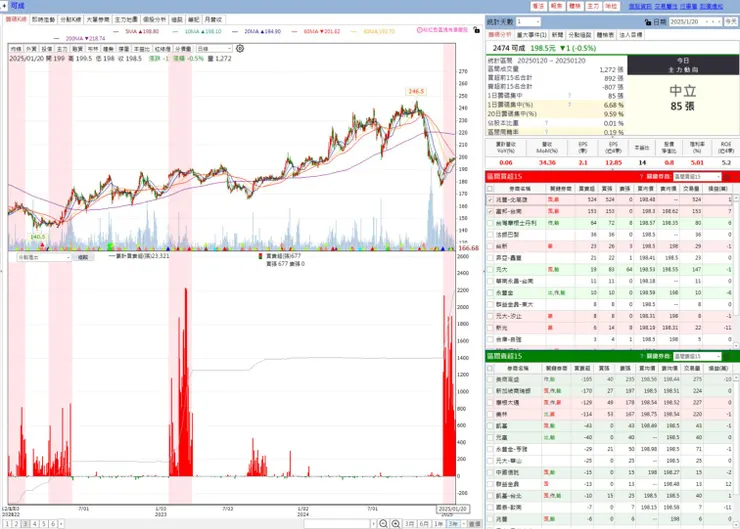
Task: Open the chart settings gear icon
Action: [240, 49]
